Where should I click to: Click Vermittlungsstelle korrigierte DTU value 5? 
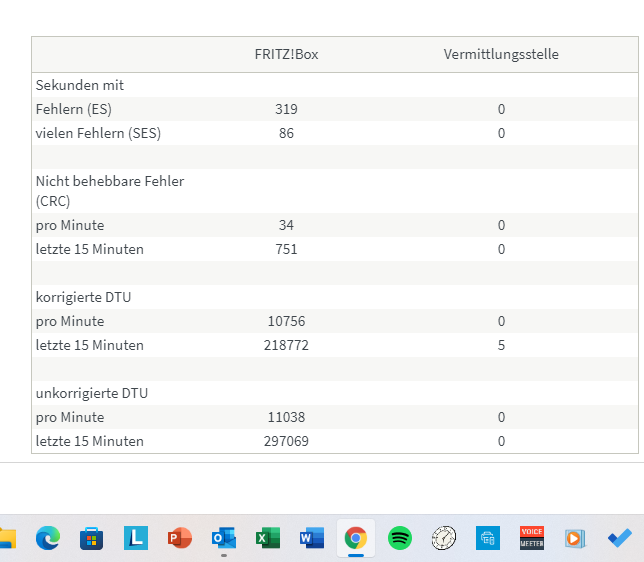point(501,345)
